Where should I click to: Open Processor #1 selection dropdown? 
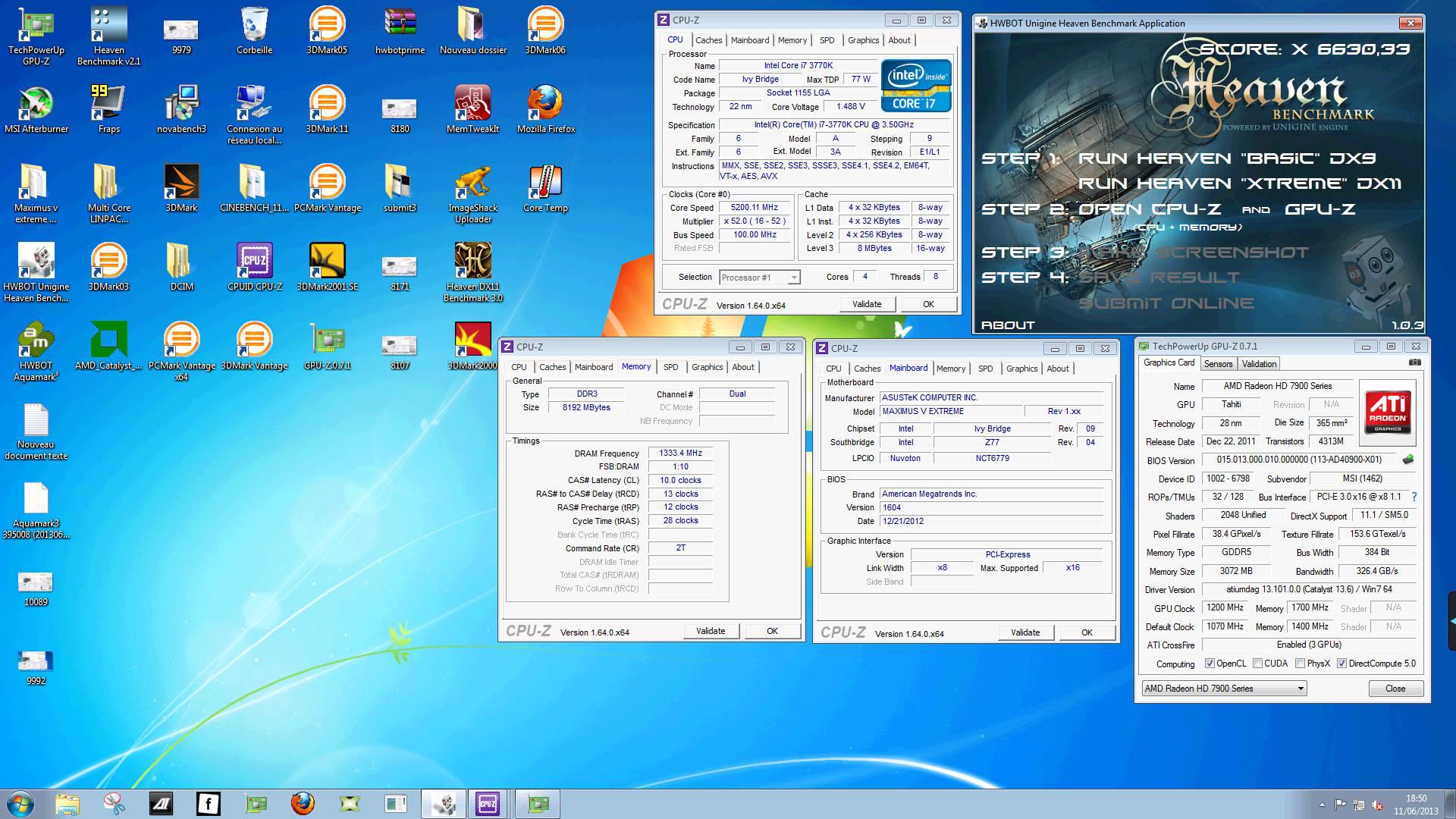759,278
